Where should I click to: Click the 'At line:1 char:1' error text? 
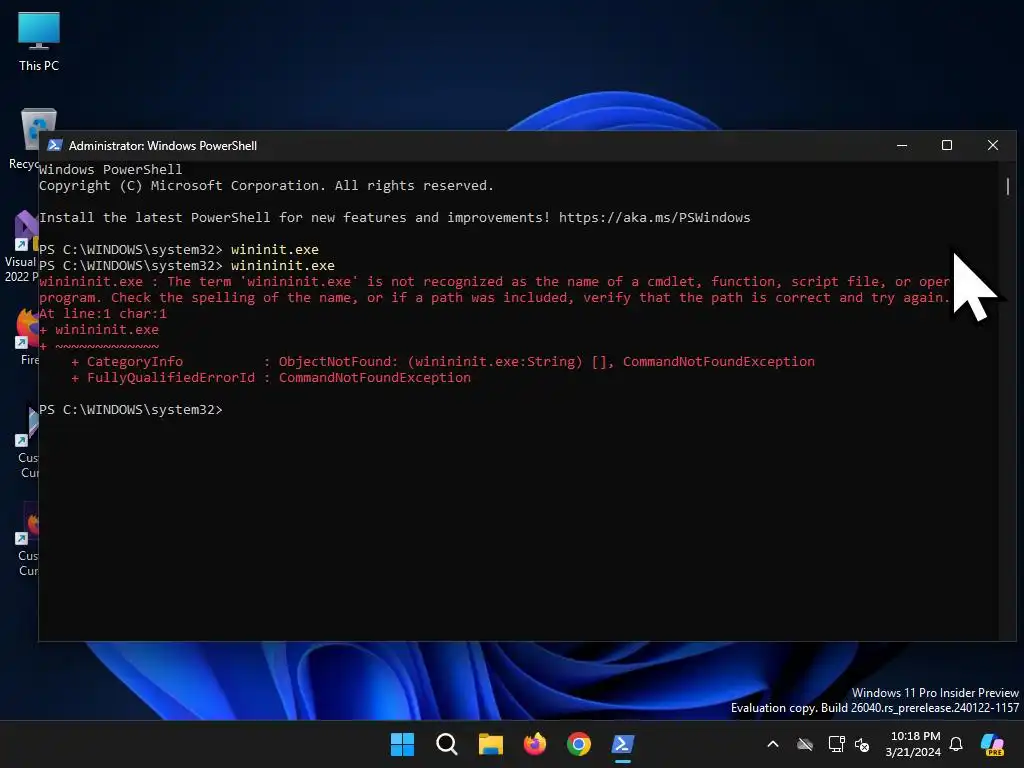coord(103,313)
